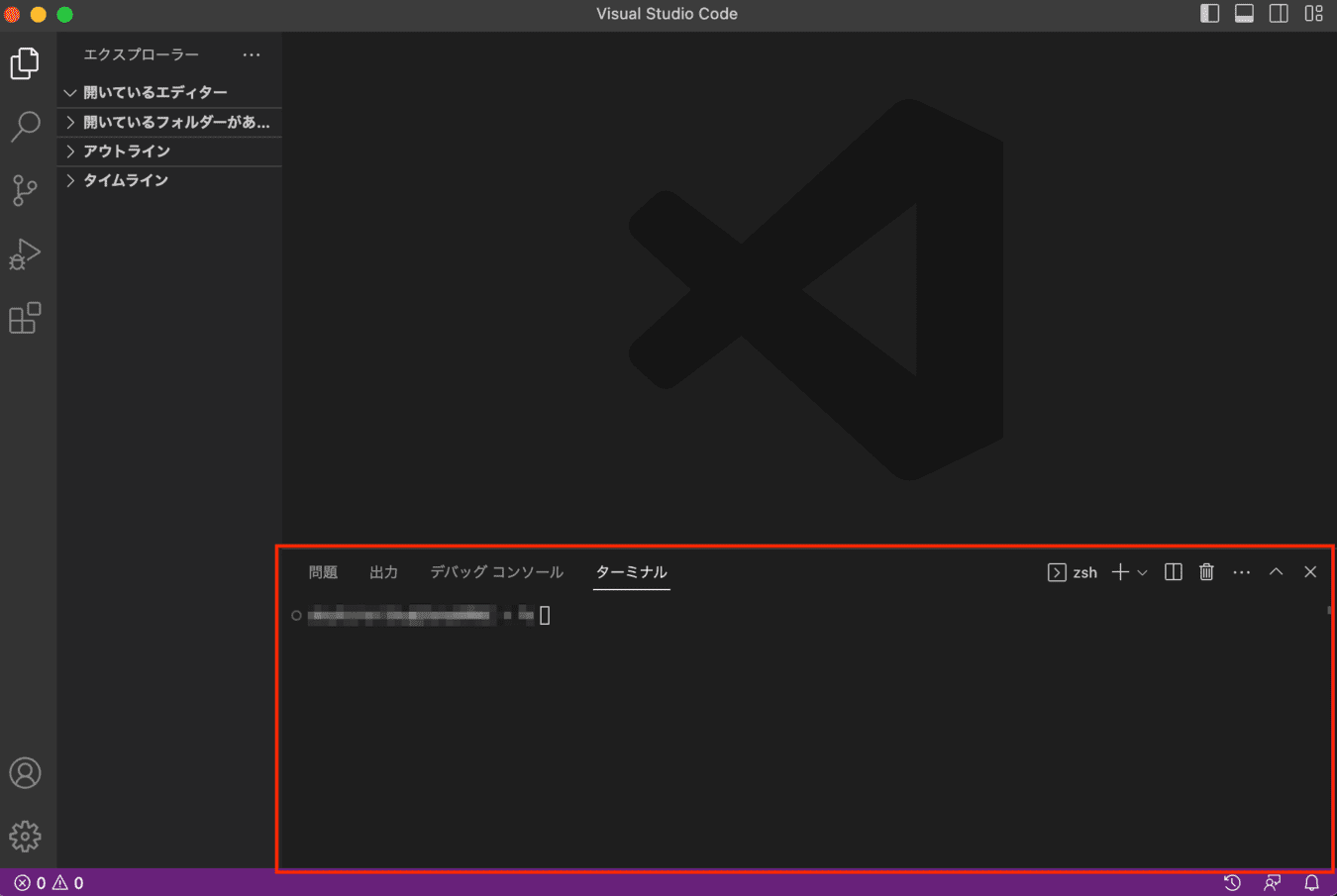This screenshot has height=896, width=1337.
Task: Switch to the 出力 panel tab
Action: point(383,572)
